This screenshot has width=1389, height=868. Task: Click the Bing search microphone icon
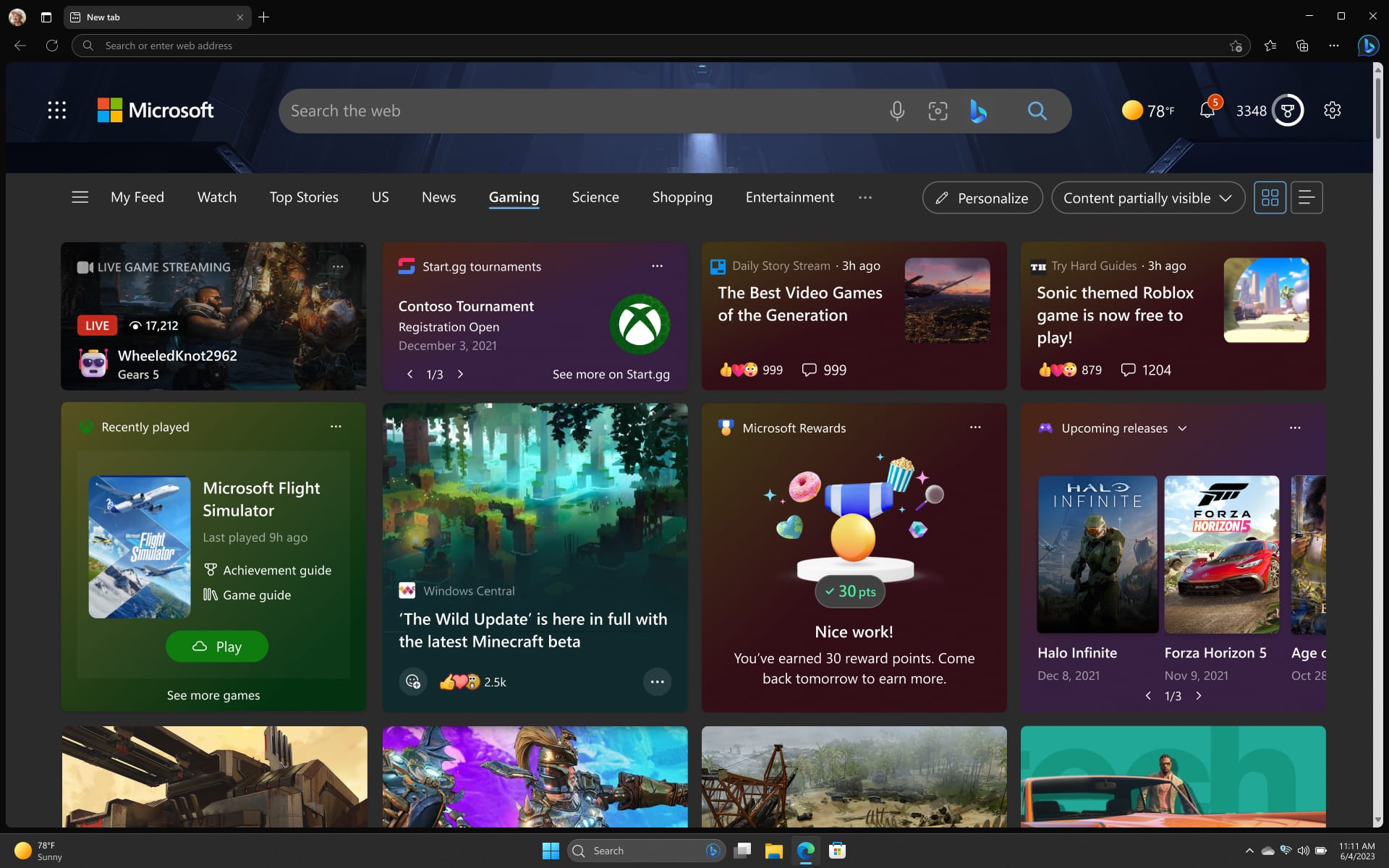point(896,110)
